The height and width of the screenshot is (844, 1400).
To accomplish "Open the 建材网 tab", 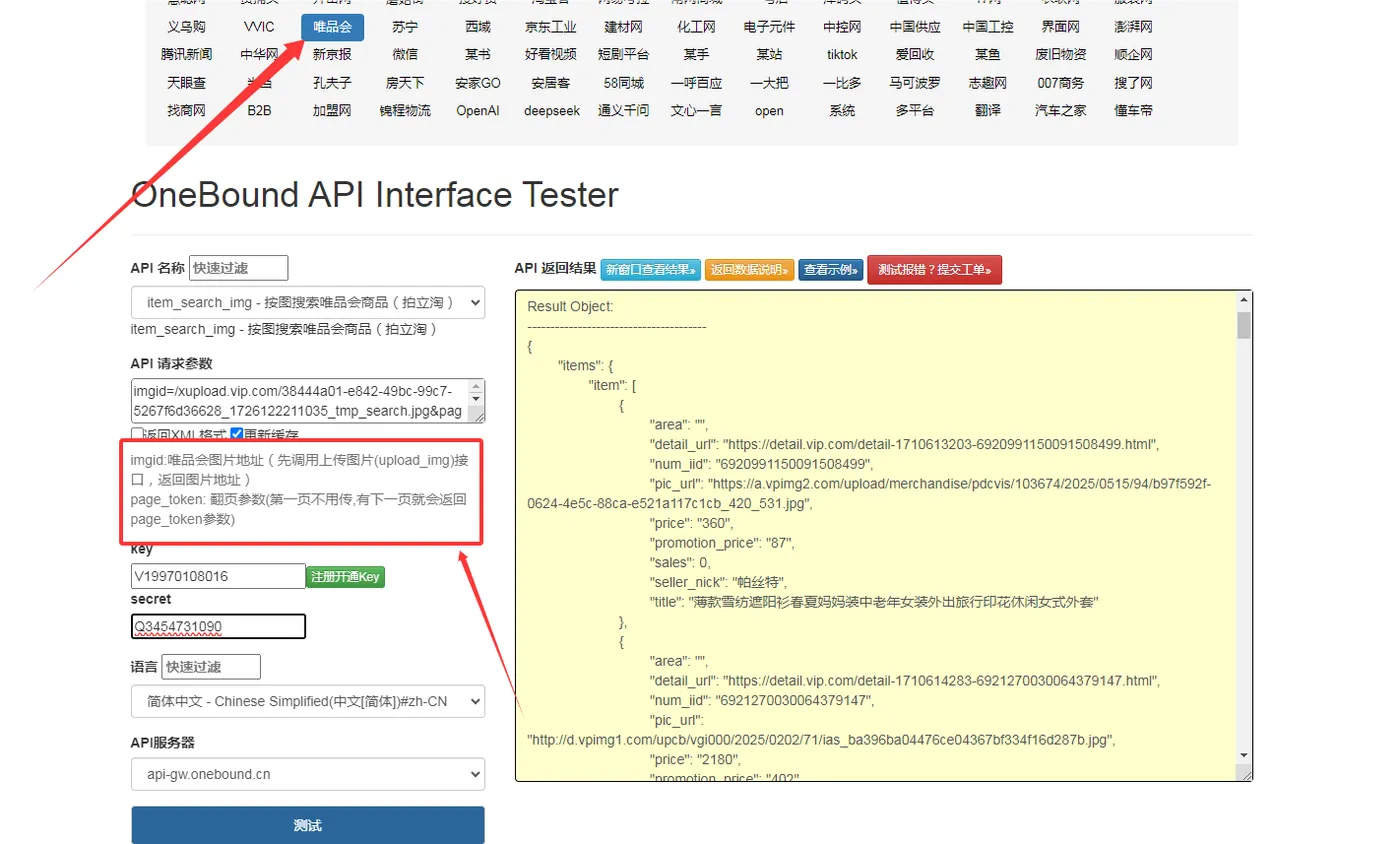I will point(624,27).
